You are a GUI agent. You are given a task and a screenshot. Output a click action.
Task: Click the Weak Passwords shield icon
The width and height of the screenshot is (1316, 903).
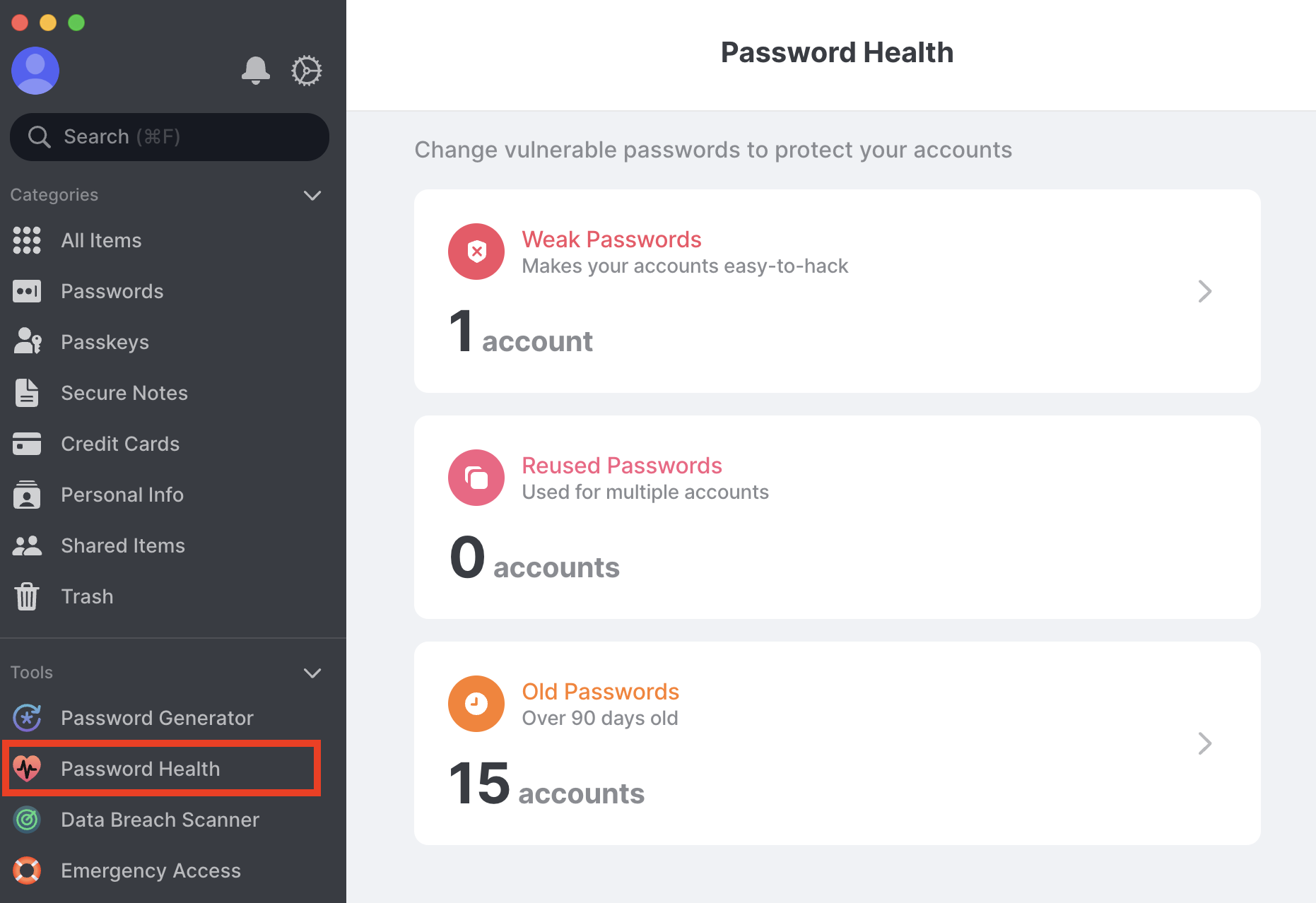[x=476, y=252]
